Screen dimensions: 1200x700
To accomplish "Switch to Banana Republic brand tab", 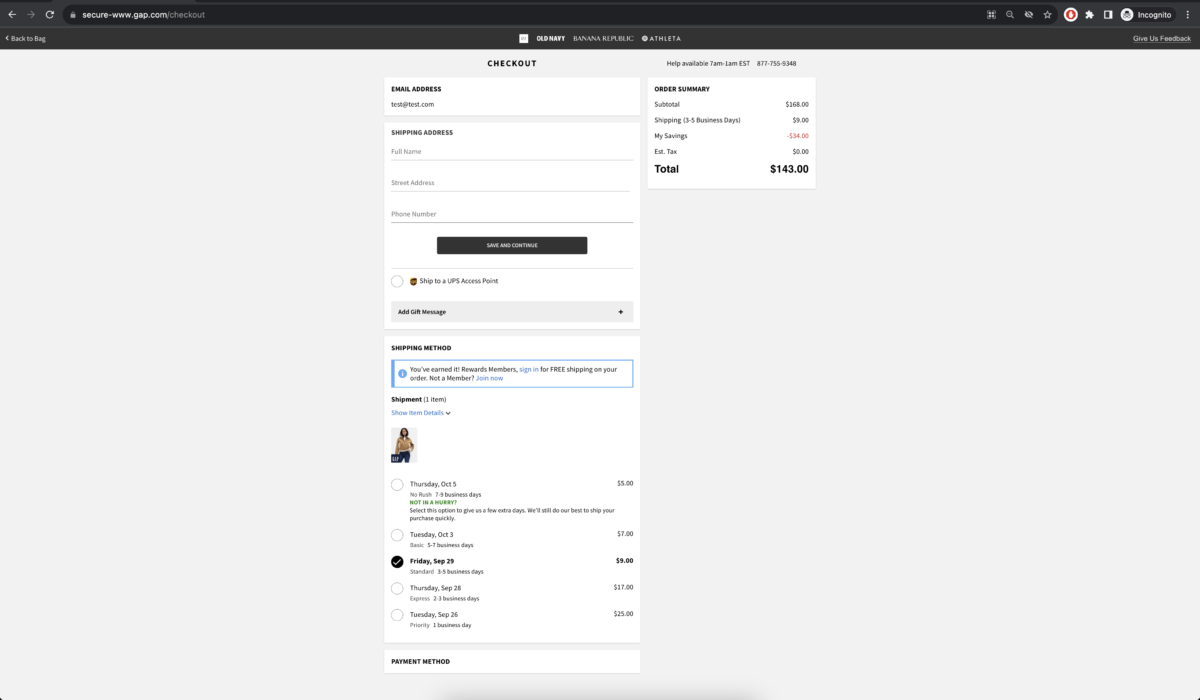I will click(603, 38).
